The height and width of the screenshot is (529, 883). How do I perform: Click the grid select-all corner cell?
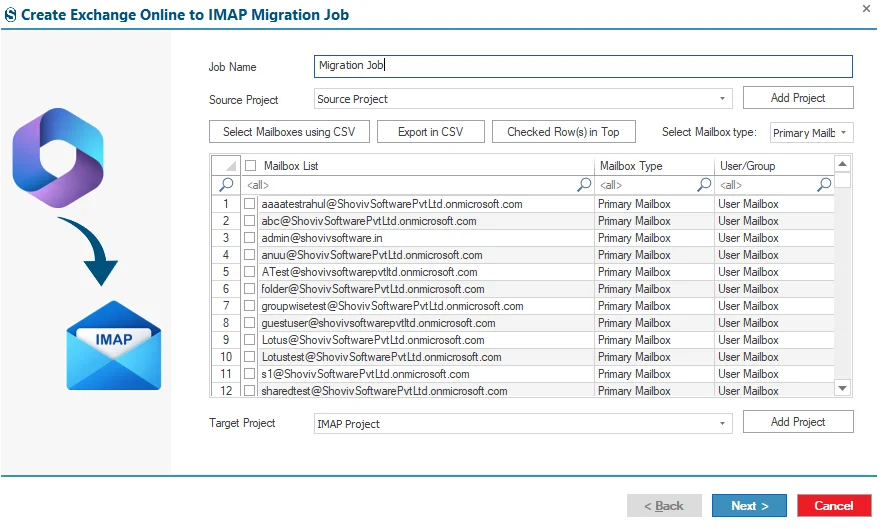226,166
